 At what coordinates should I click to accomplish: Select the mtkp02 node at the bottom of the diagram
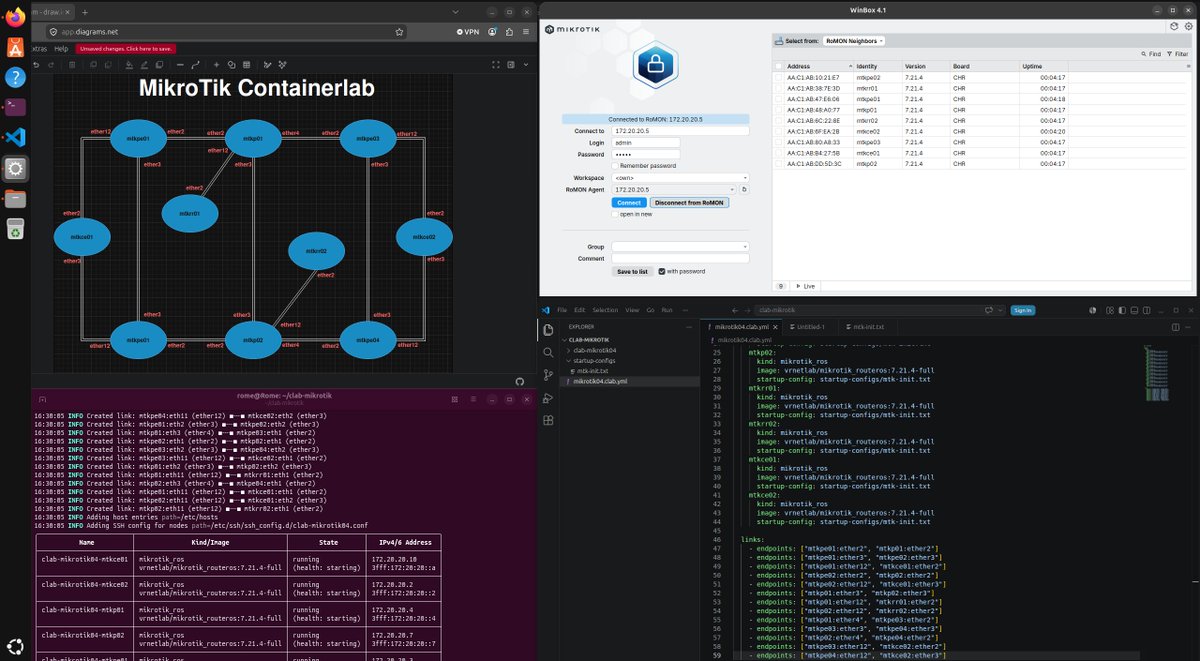[x=252, y=340]
